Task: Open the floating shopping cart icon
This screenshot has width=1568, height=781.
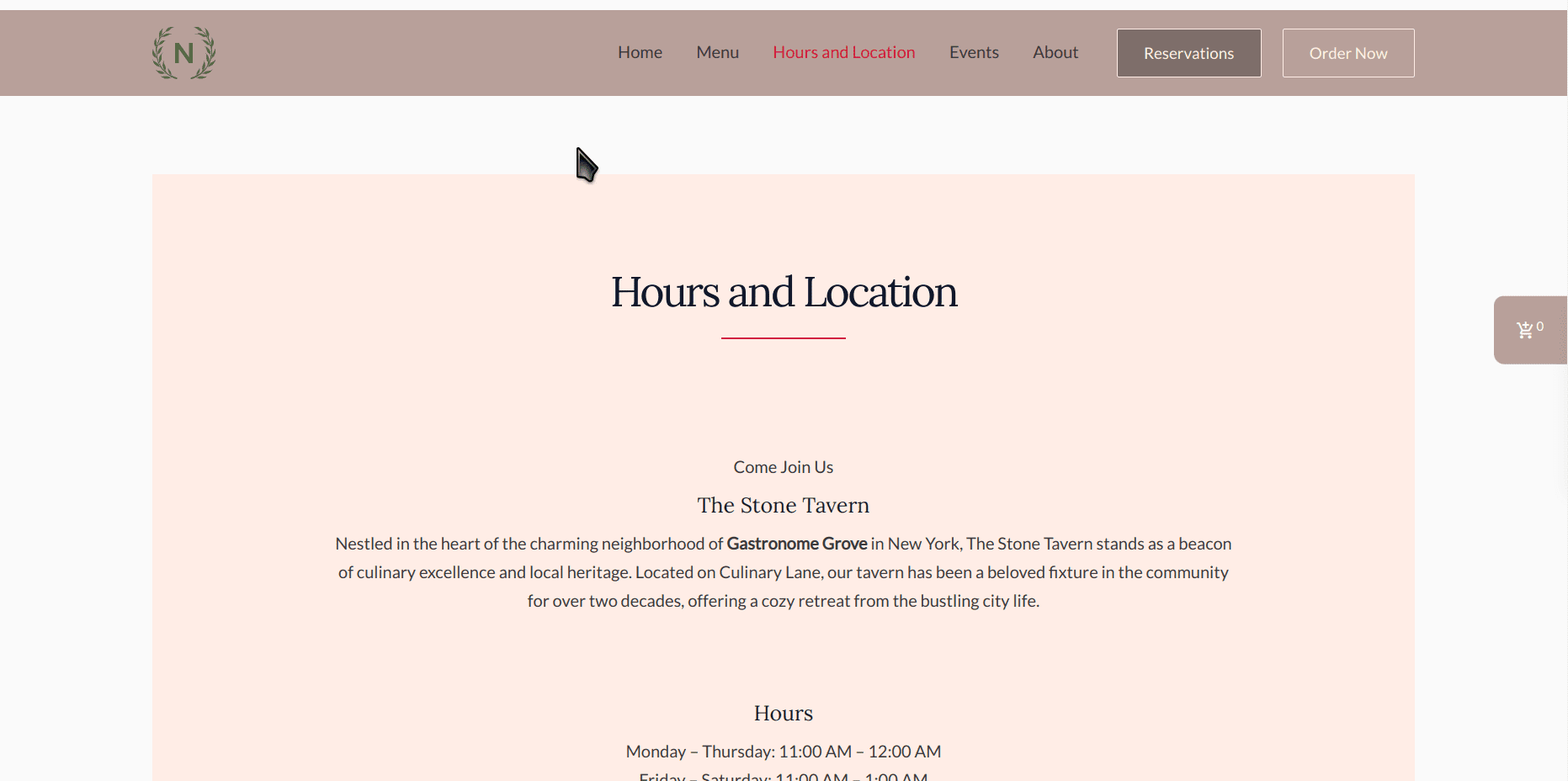Action: [x=1524, y=330]
